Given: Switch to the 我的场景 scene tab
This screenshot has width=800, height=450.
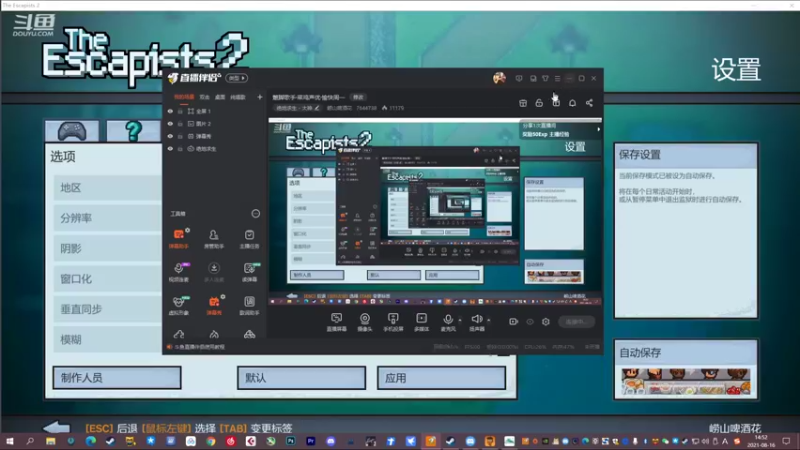Looking at the screenshot, I should tap(184, 97).
